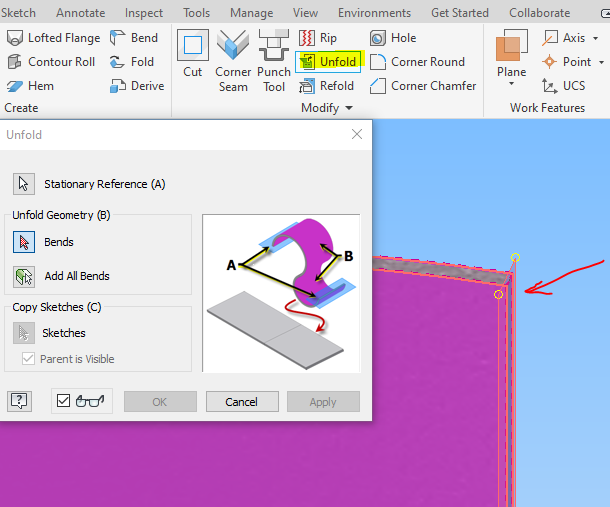This screenshot has width=610, height=507.
Task: Open the Plane dropdown arrow
Action: click(x=512, y=84)
